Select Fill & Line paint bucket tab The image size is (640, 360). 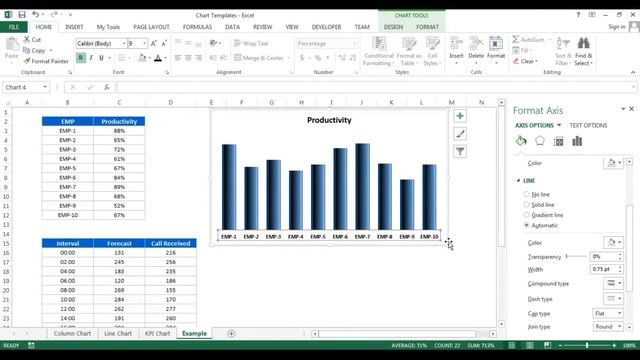[x=521, y=141]
